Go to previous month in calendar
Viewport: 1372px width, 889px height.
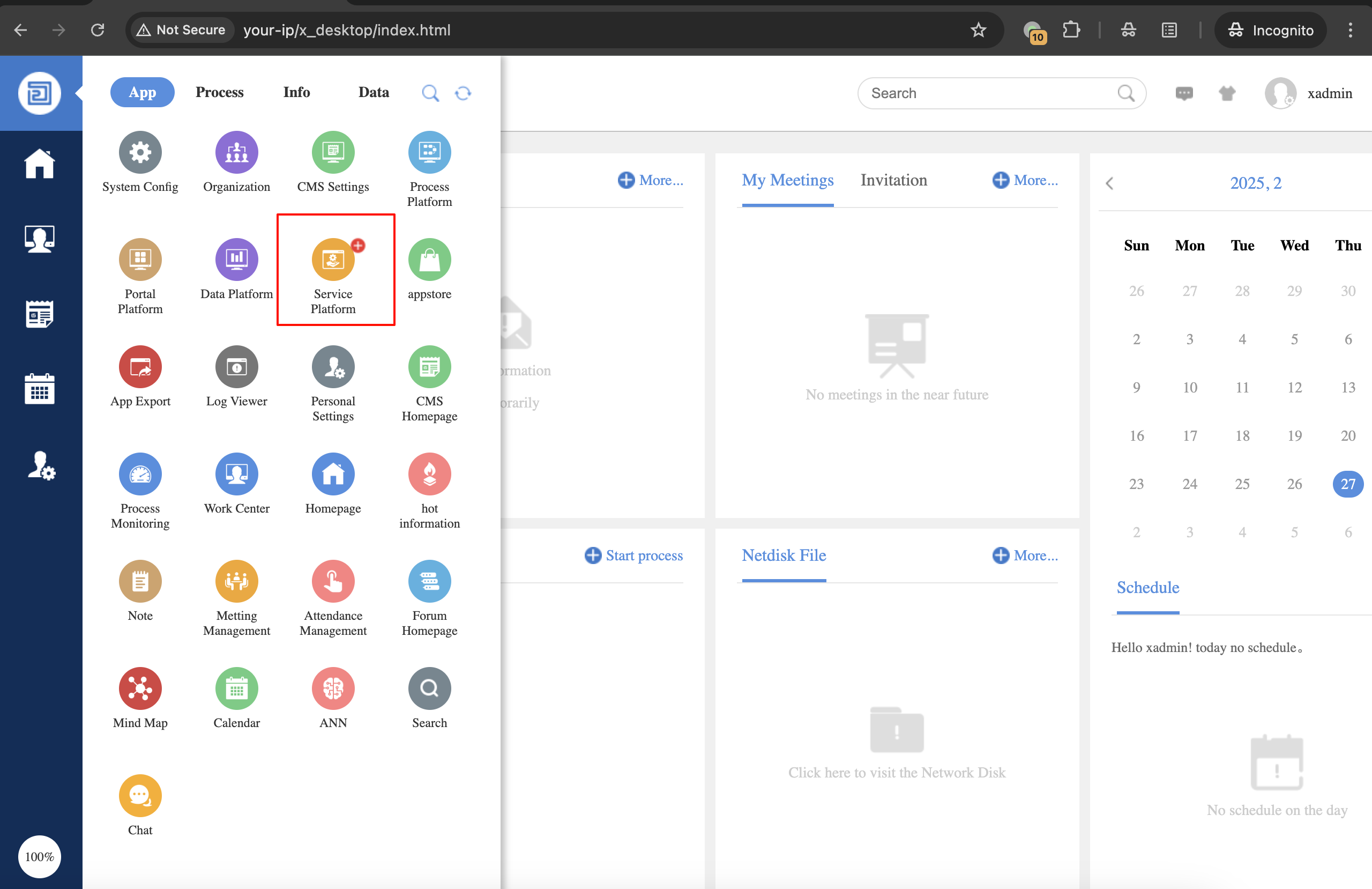pos(1109,183)
